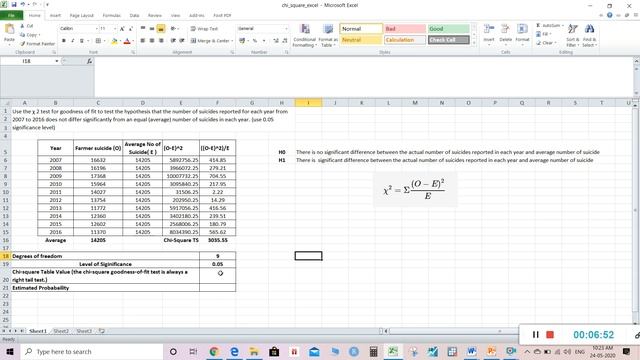Click the Borders icon
The height and width of the screenshot is (360, 640).
pyautogui.click(x=98, y=40)
